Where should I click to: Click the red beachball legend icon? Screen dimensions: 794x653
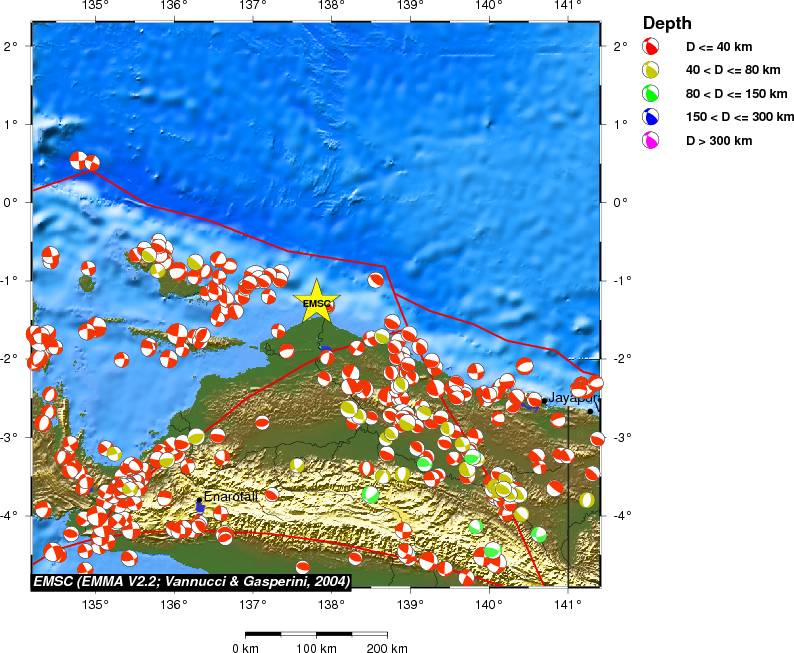[x=651, y=46]
